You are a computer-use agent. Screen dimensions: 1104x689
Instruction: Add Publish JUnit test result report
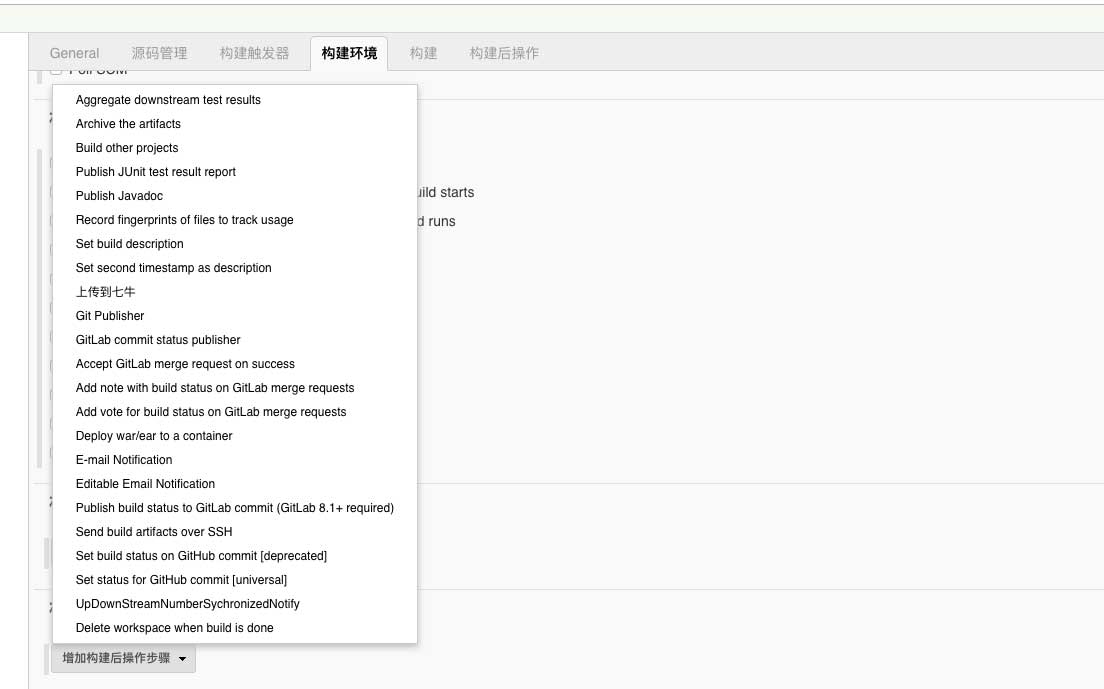pos(156,172)
